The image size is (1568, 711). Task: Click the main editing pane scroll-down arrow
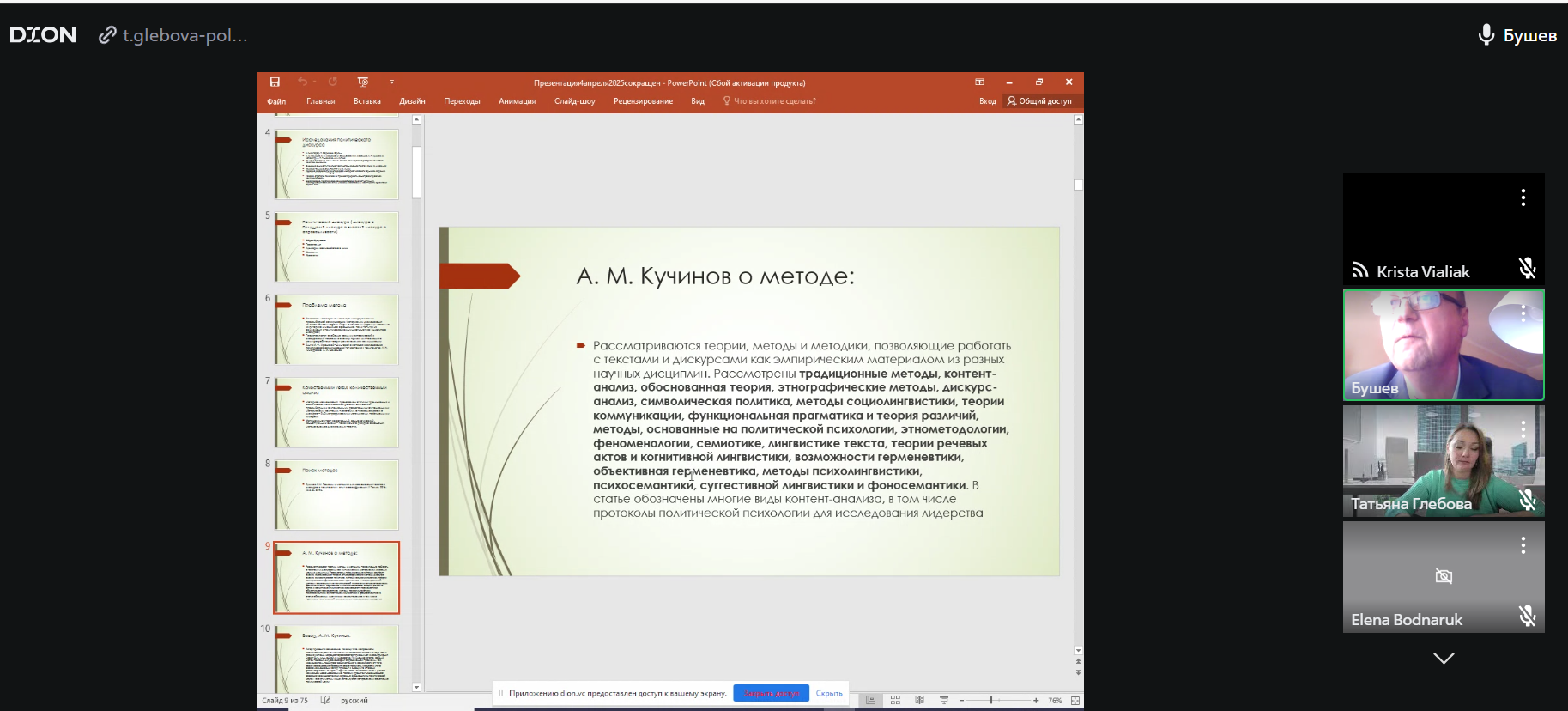(x=1078, y=651)
